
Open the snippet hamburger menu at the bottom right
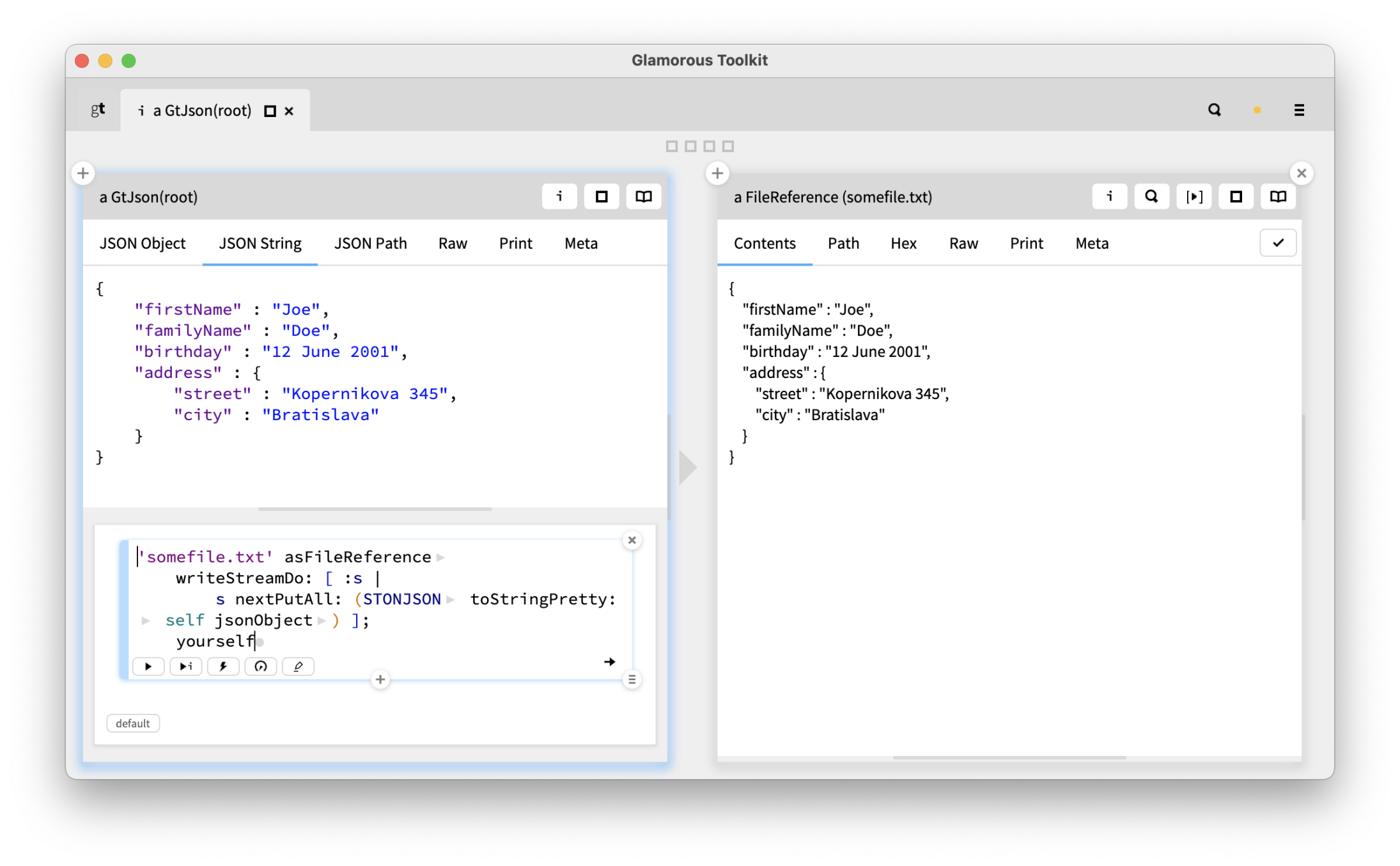pyautogui.click(x=632, y=679)
